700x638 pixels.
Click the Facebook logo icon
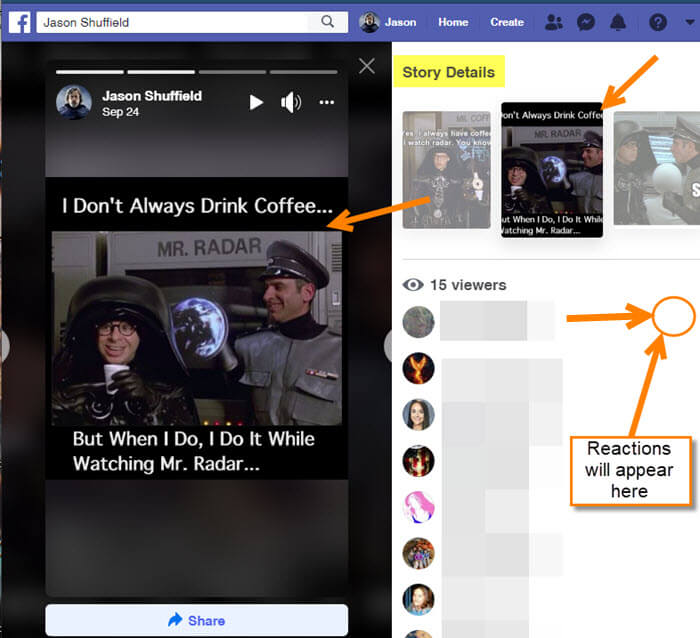click(x=20, y=22)
